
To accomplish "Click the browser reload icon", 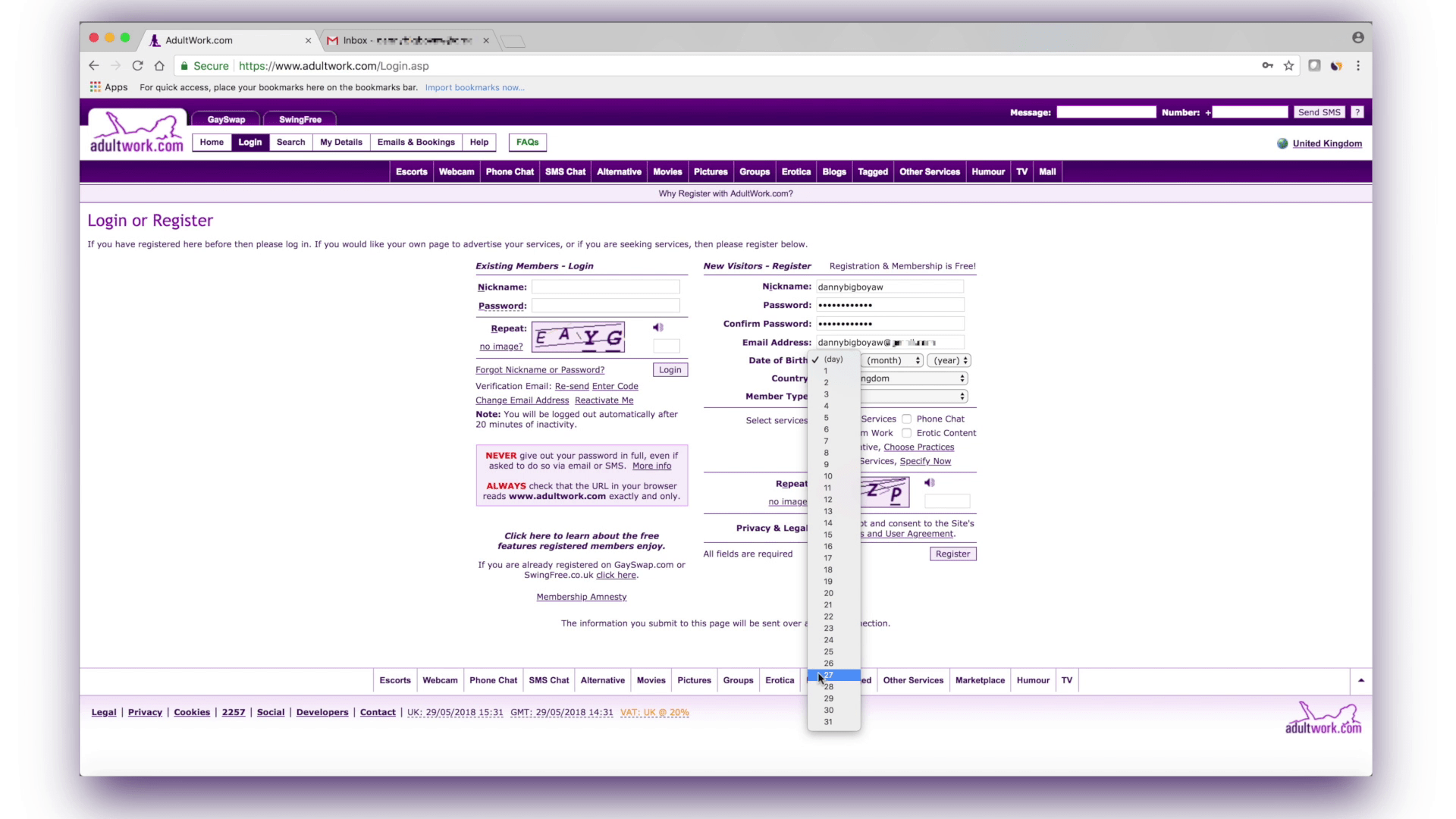I will tap(137, 66).
